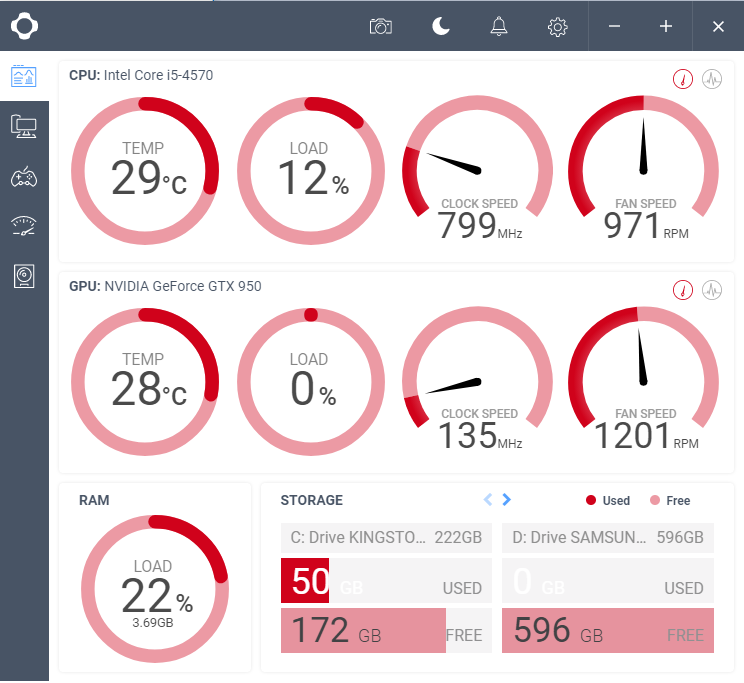744x683 pixels.
Task: Click CPU TEMP 29°C gauge
Action: point(145,171)
